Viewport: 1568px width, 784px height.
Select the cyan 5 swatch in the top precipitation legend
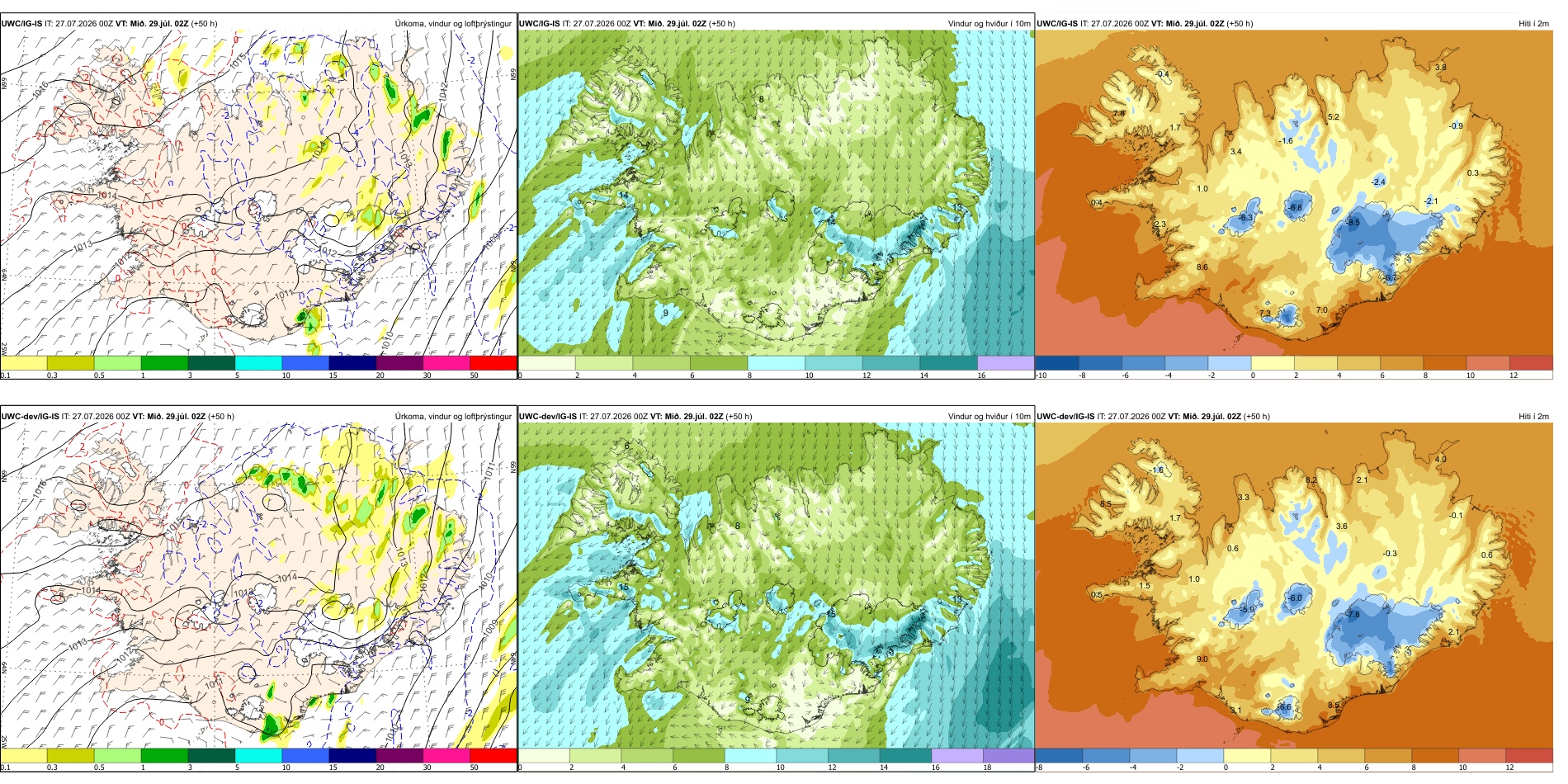coord(258,363)
